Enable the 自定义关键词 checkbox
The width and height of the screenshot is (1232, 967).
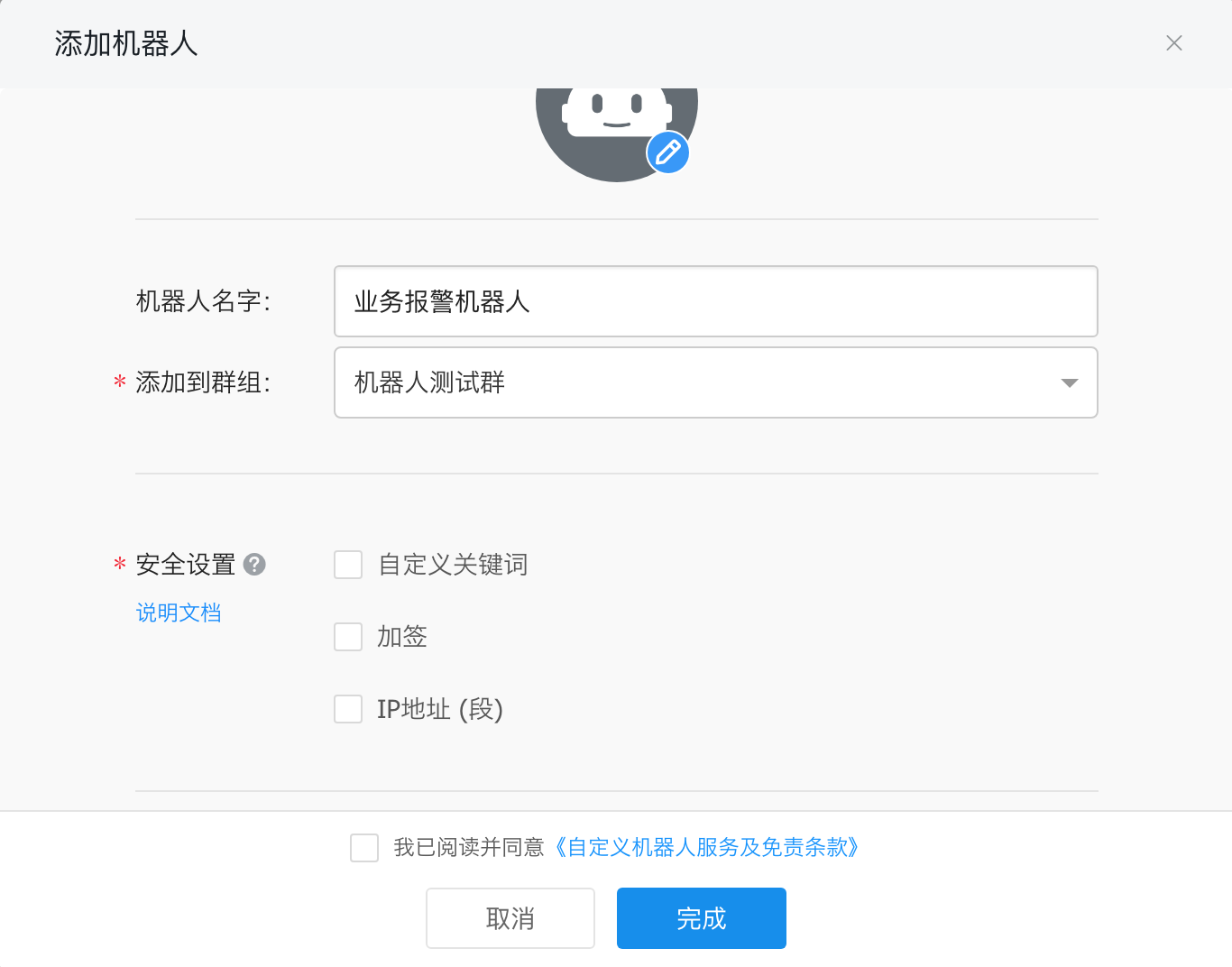348,565
